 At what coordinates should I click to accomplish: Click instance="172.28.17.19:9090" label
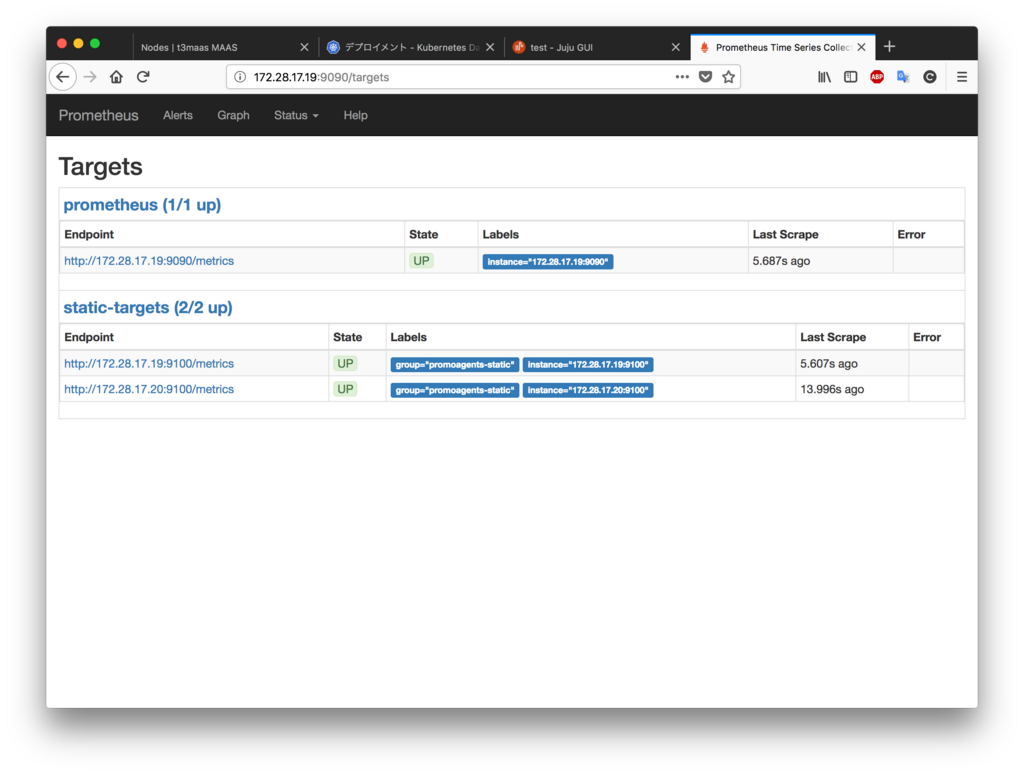click(547, 262)
